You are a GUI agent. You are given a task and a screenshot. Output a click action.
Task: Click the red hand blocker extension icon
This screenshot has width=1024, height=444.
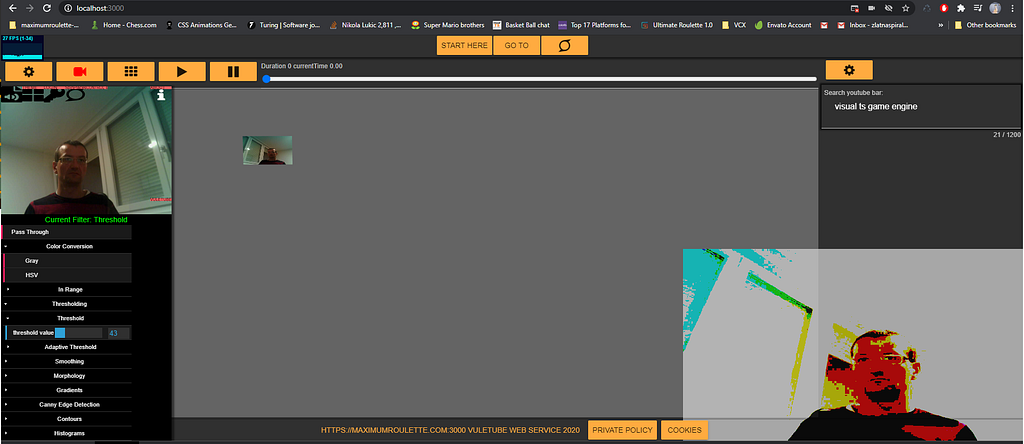[x=944, y=8]
